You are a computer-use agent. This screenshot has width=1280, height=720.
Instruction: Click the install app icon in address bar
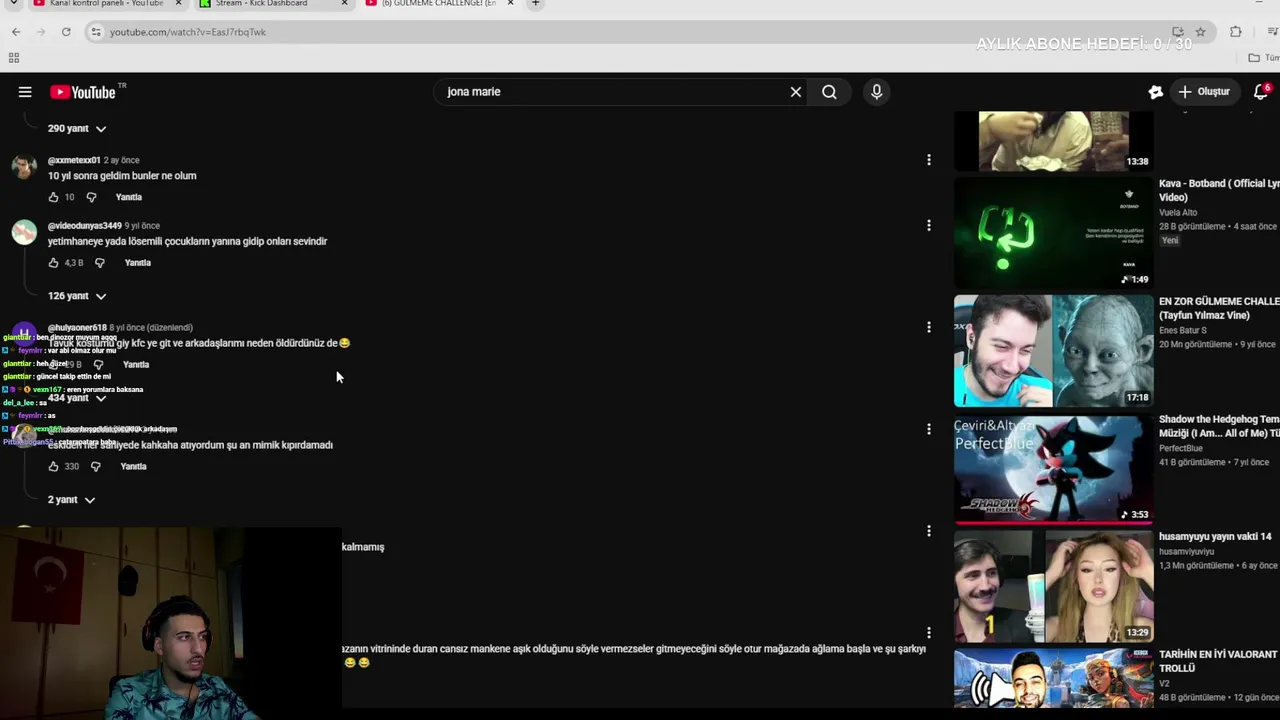point(1178,32)
